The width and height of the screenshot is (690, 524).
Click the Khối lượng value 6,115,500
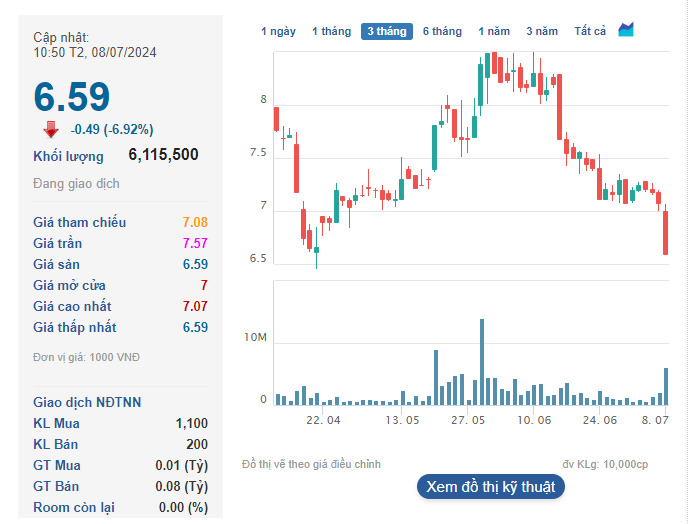(163, 155)
